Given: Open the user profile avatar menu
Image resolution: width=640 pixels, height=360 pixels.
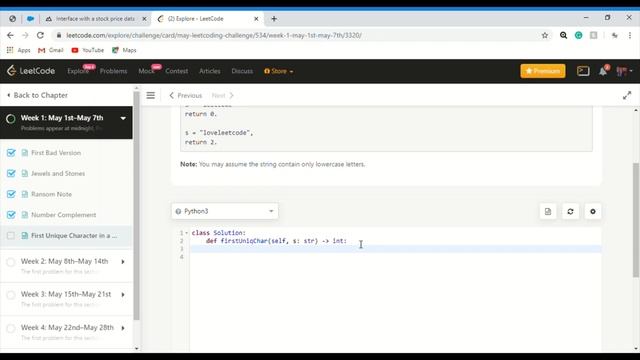Looking at the screenshot, I should click(624, 71).
